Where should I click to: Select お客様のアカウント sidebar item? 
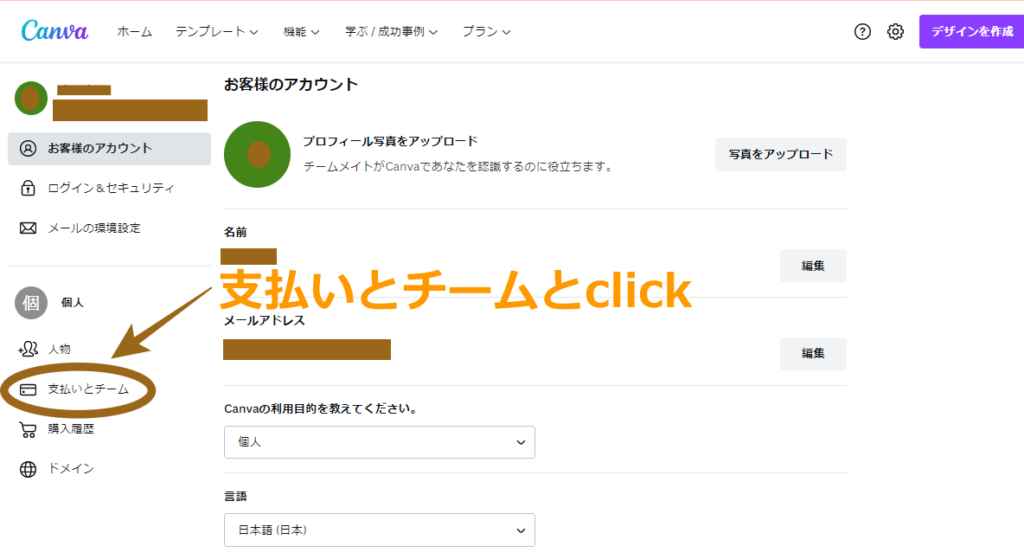click(109, 148)
